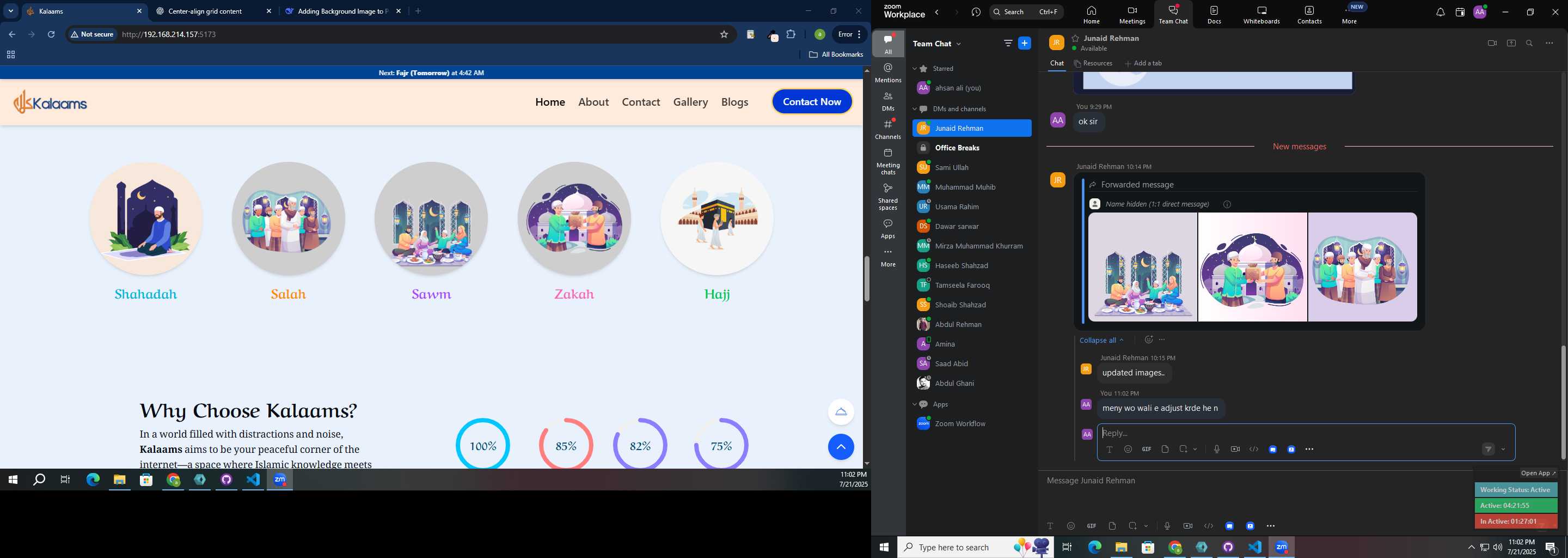This screenshot has width=1568, height=558.
Task: Click the webpage vertical scrollbar thumb
Action: coord(867,279)
